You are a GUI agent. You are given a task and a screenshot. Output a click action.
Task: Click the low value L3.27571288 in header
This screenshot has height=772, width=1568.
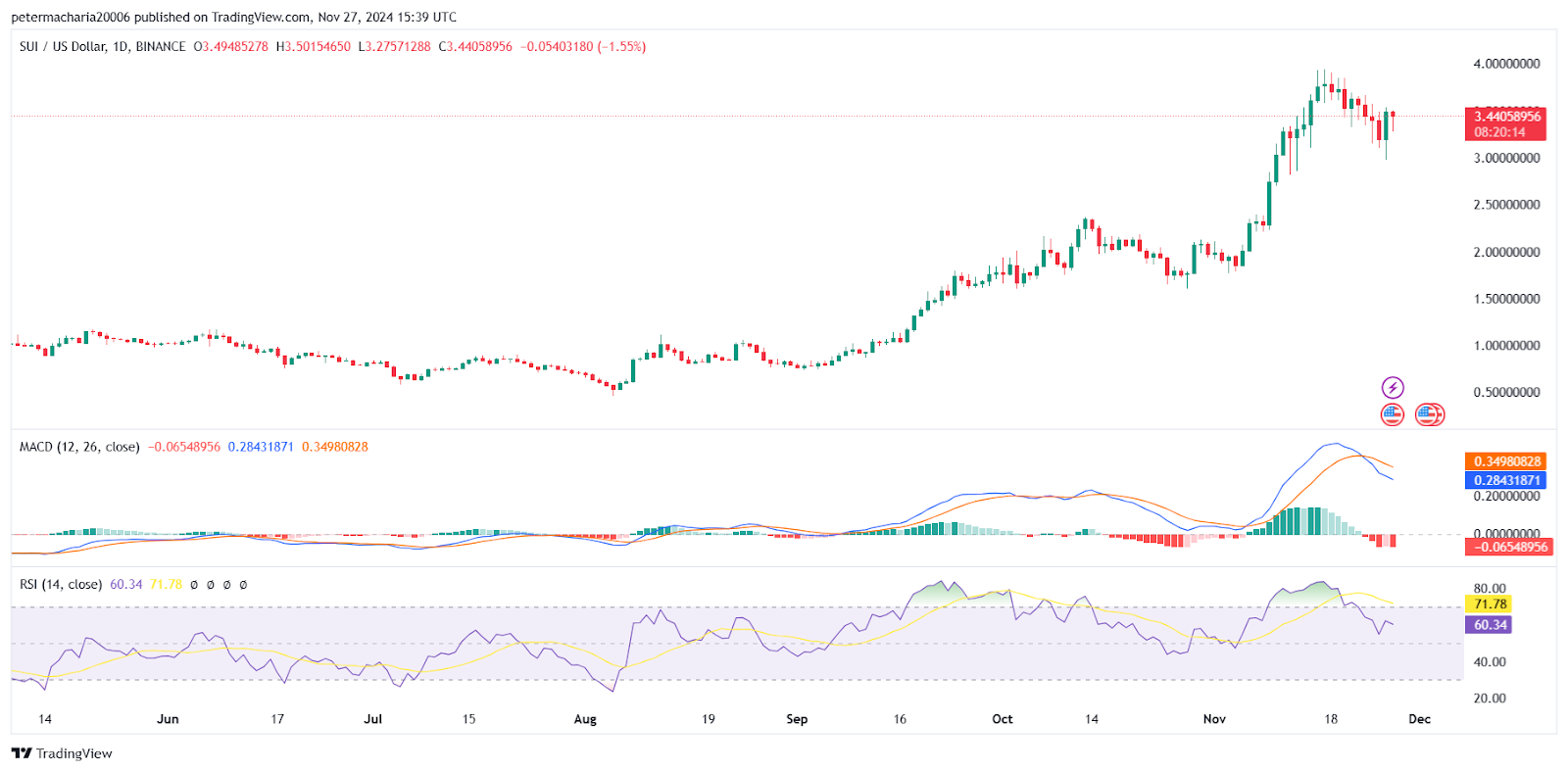pos(394,47)
